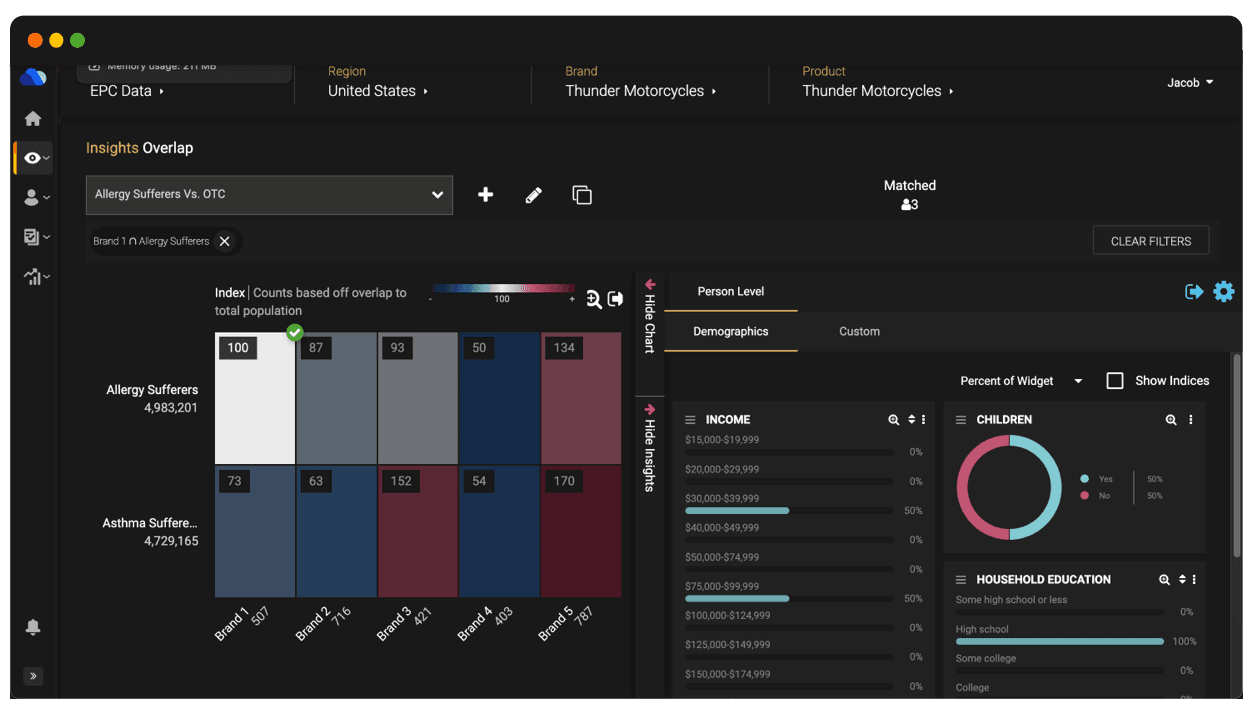Open notifications bell in sidebar
The height and width of the screenshot is (704, 1252).
[x=33, y=627]
